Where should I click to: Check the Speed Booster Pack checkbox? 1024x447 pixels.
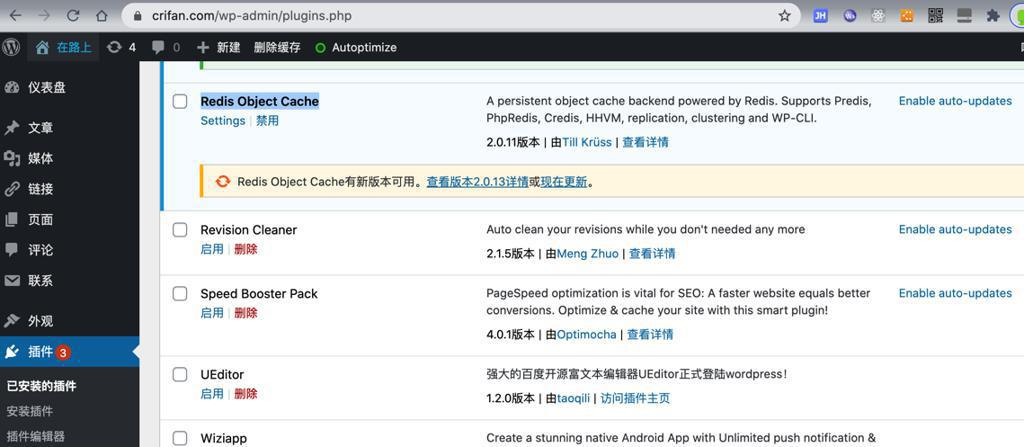(180, 294)
